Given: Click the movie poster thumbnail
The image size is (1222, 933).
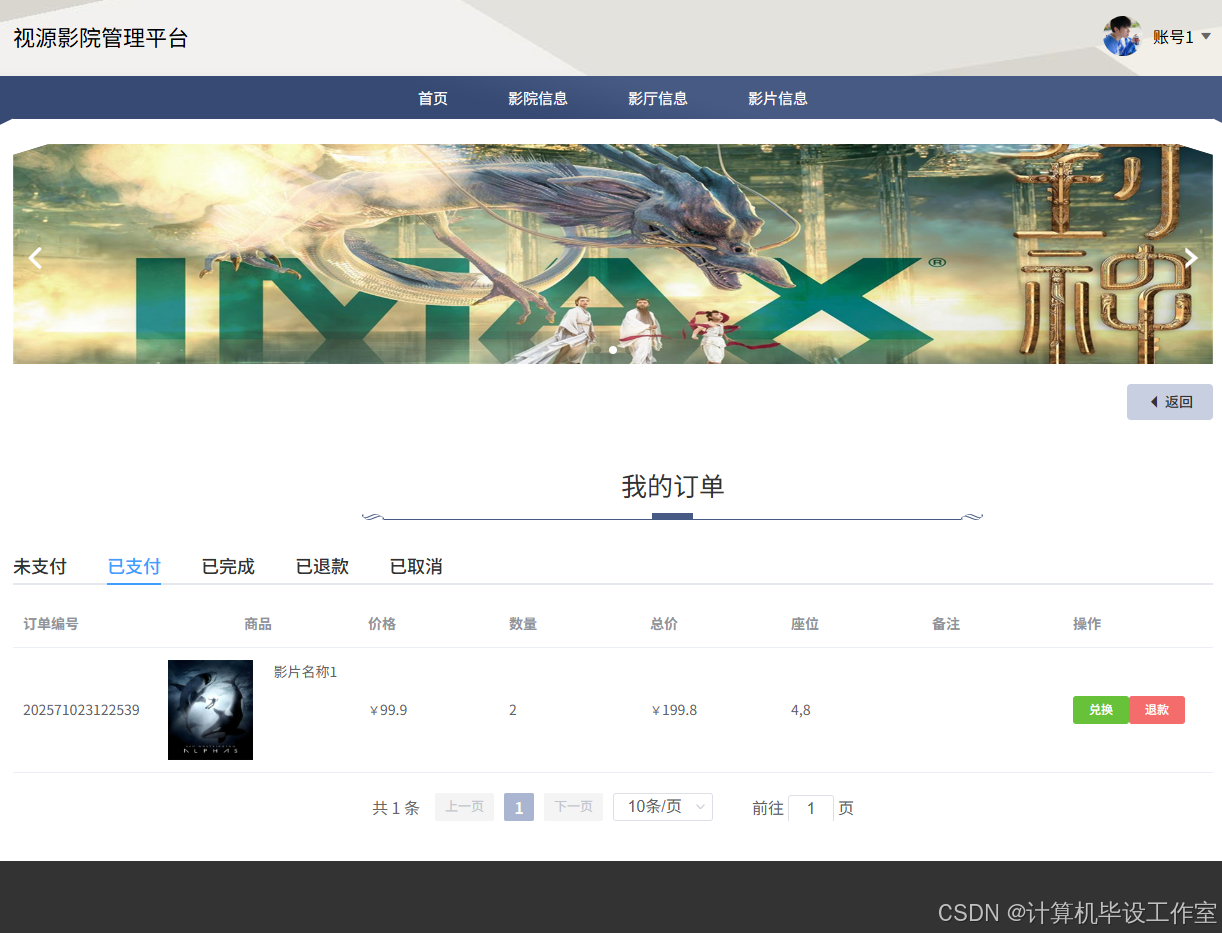Looking at the screenshot, I should coord(210,710).
